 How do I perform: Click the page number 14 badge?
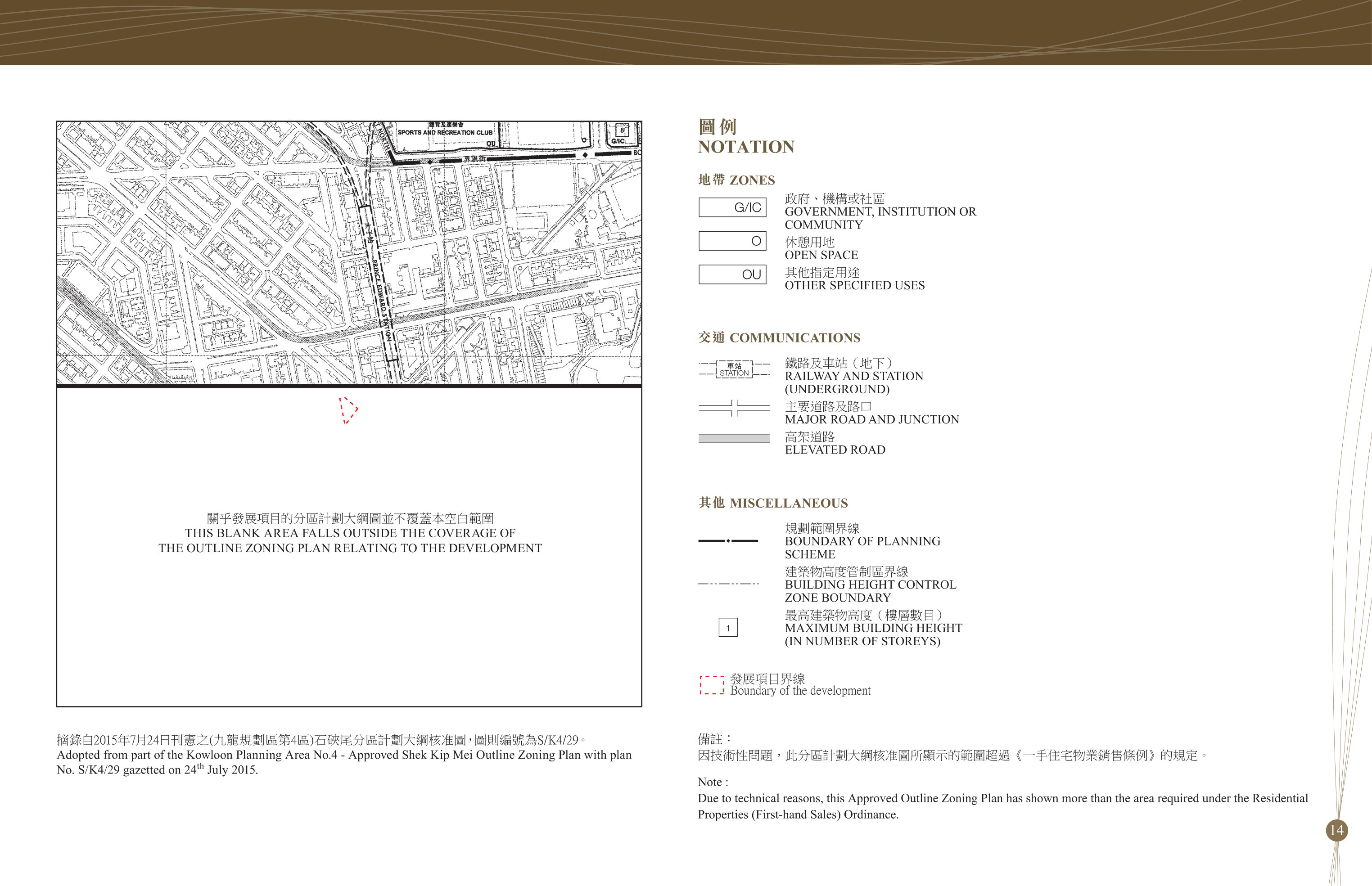[1336, 830]
